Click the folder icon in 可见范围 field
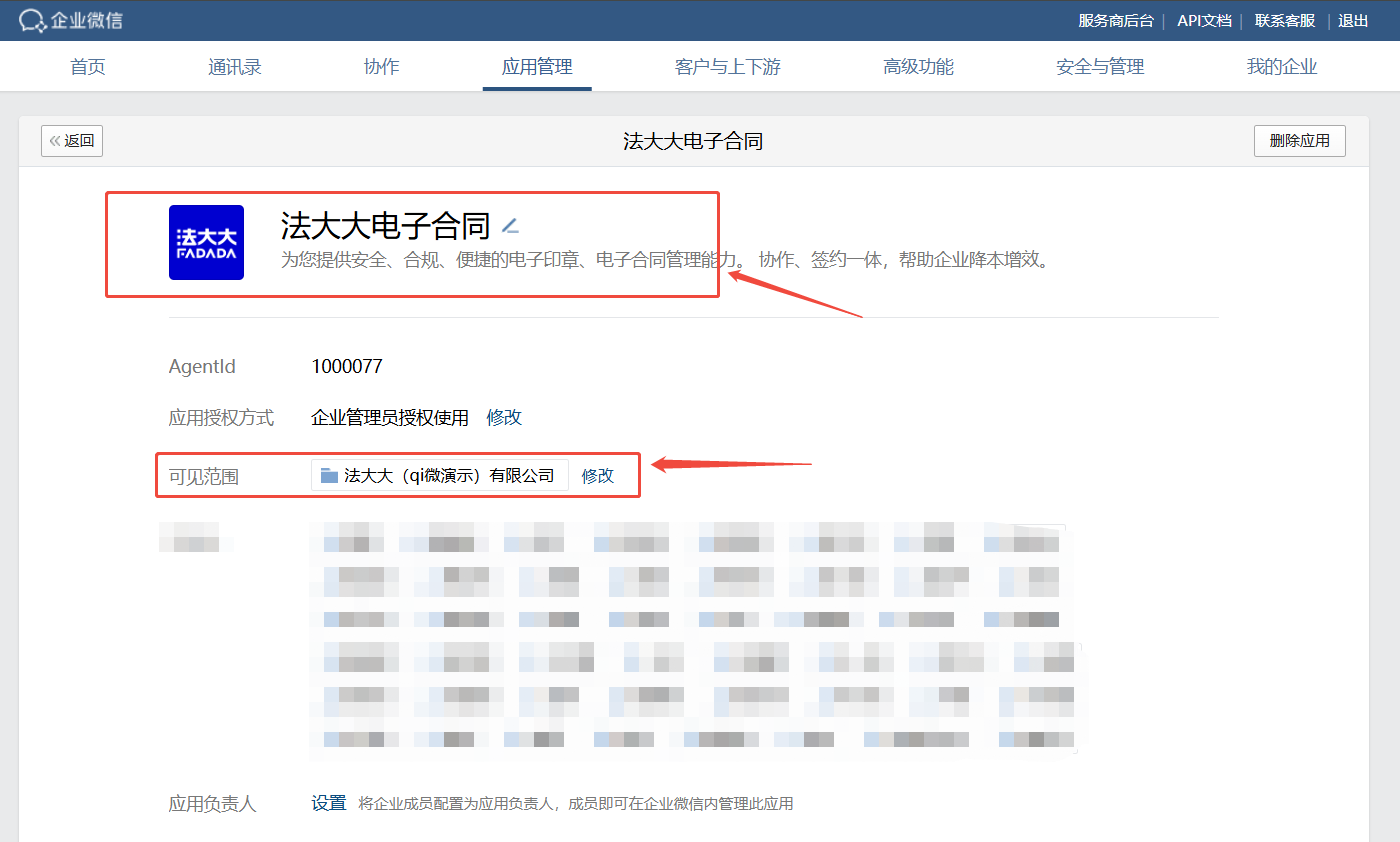Viewport: 1400px width, 842px height. 329,476
